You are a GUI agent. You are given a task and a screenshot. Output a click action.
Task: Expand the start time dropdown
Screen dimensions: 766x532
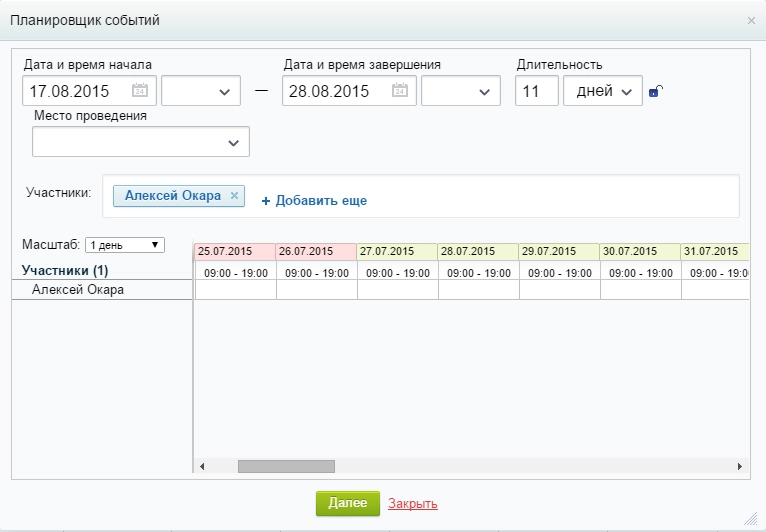coord(201,91)
